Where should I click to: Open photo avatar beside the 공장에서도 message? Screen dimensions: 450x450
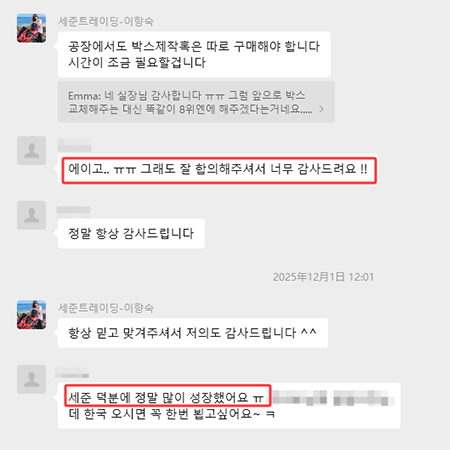click(31, 28)
